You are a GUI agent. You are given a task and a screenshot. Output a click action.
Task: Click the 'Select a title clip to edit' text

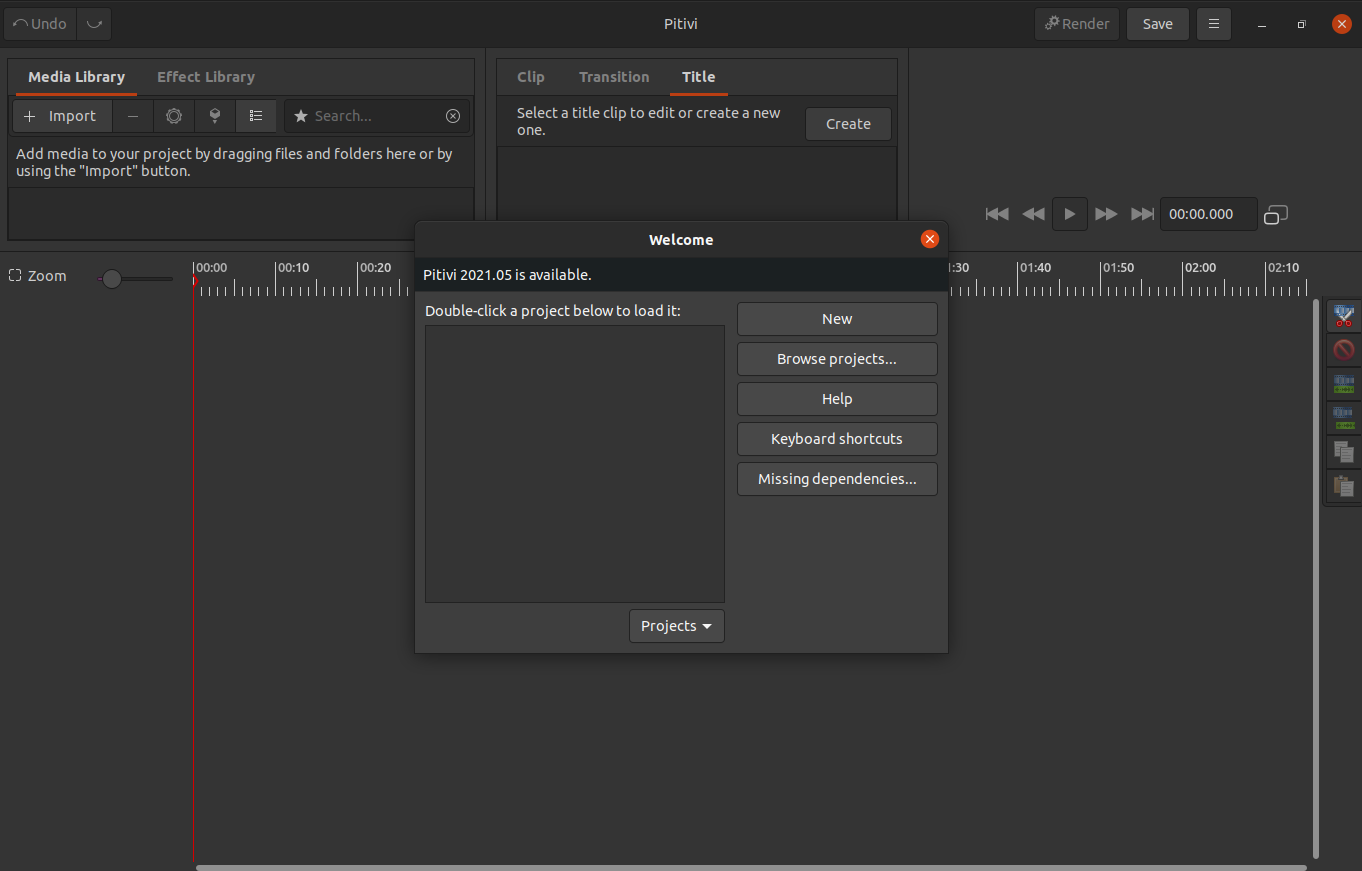649,121
